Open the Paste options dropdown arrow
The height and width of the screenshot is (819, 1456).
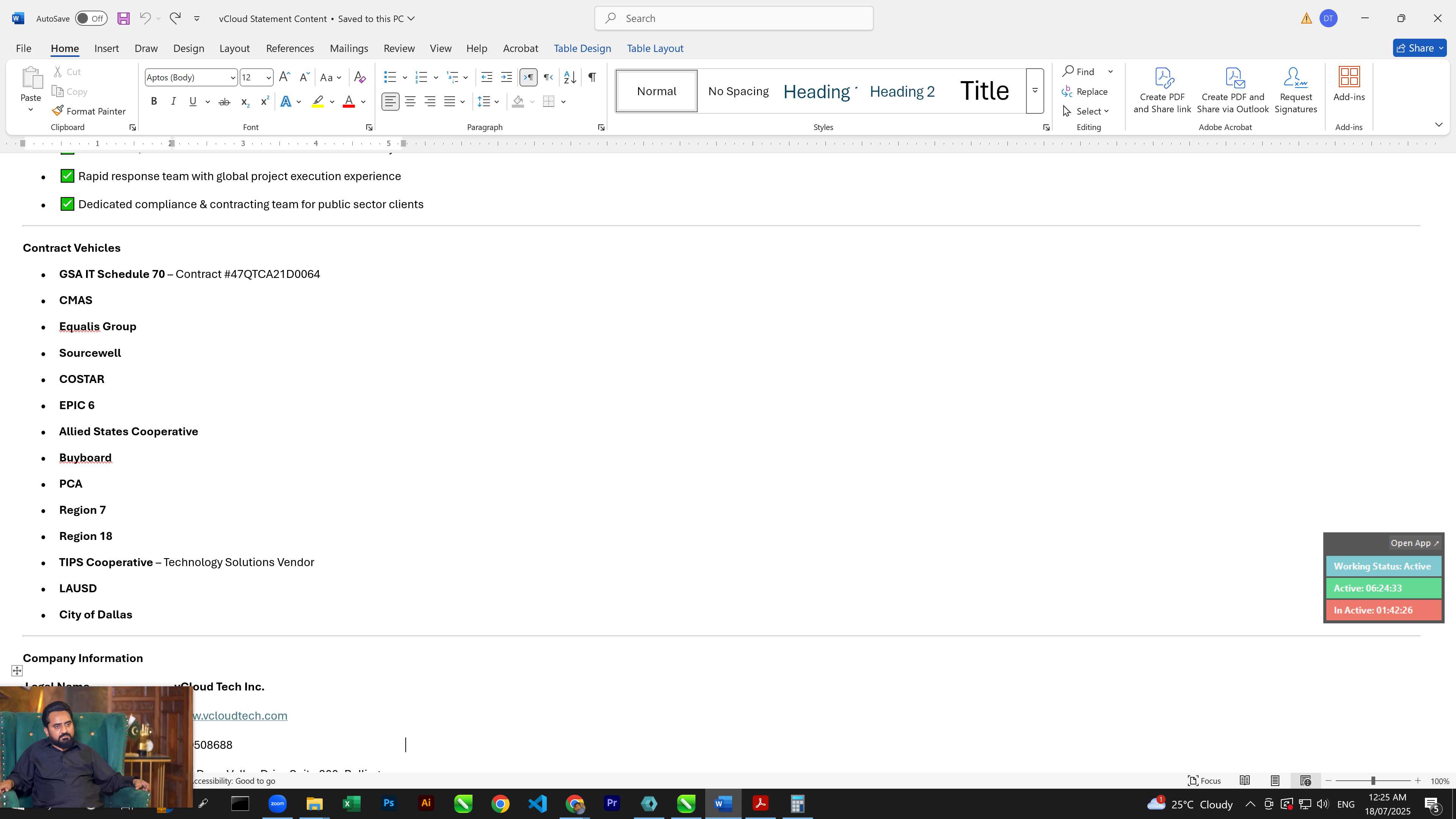point(30,109)
